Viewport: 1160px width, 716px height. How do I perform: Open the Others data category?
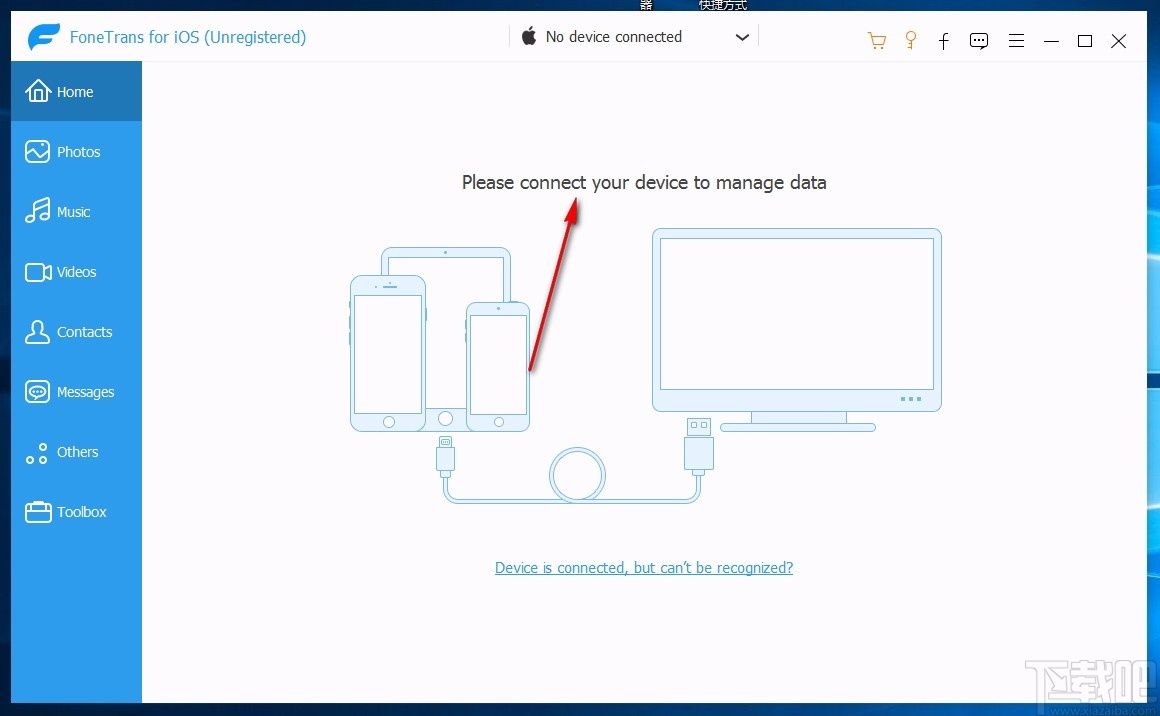pos(76,452)
